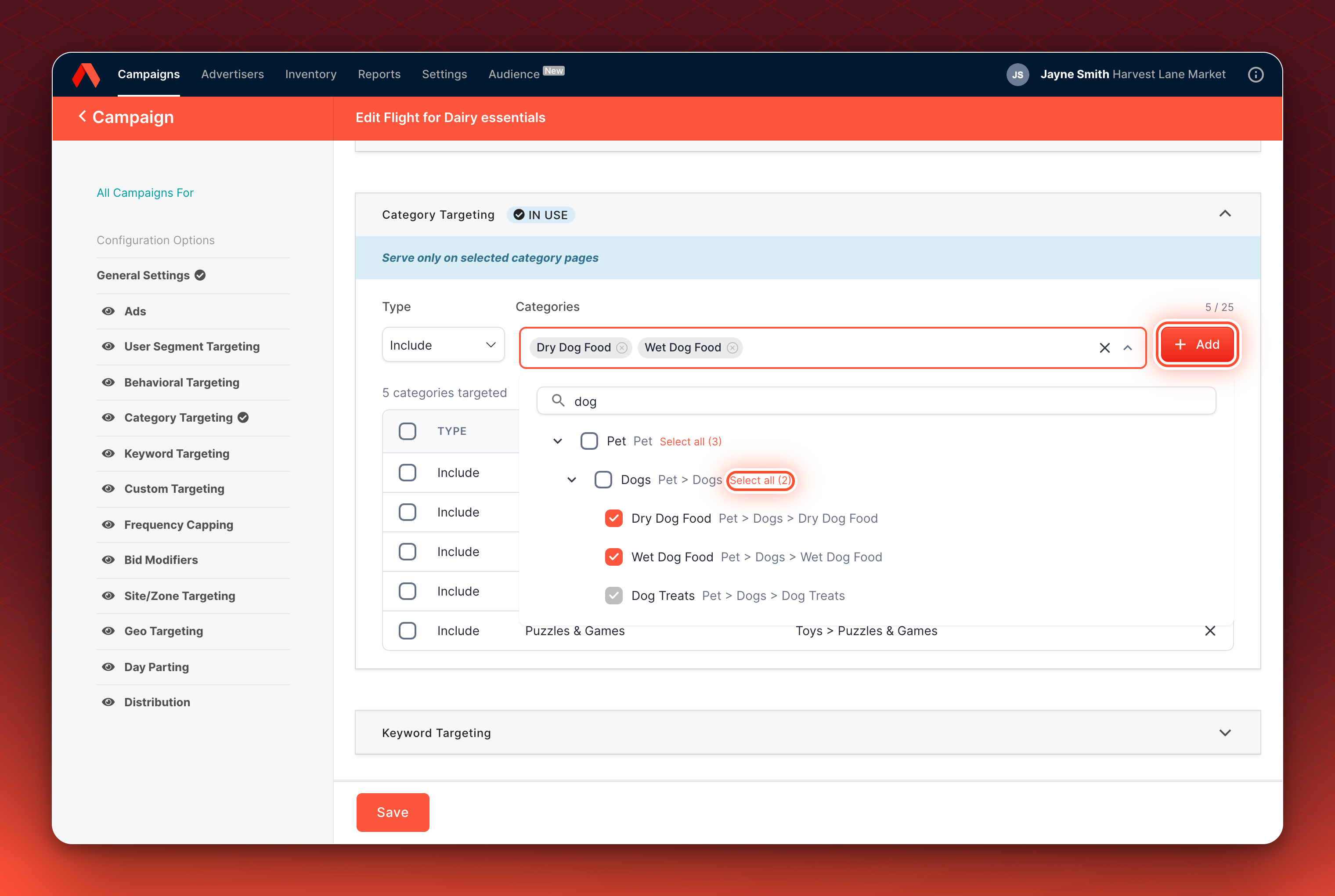
Task: Click the Save button
Action: (393, 812)
